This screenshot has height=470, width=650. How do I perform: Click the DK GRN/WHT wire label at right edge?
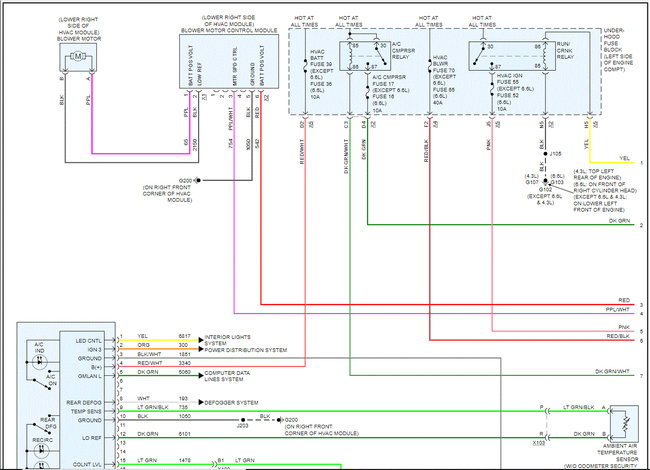pyautogui.click(x=612, y=371)
